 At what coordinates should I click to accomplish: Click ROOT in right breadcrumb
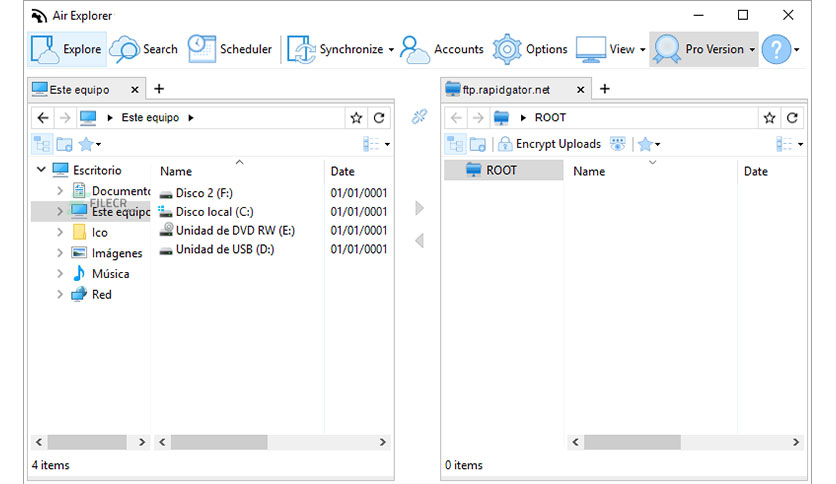pos(550,117)
